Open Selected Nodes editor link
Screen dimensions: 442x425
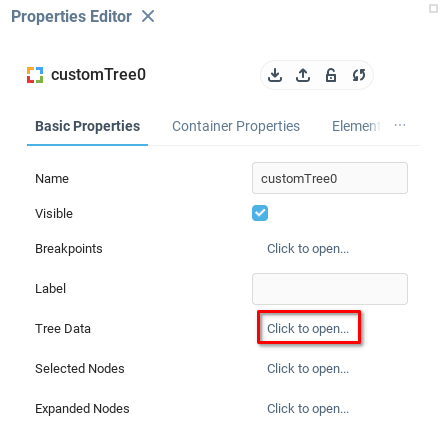[308, 368]
